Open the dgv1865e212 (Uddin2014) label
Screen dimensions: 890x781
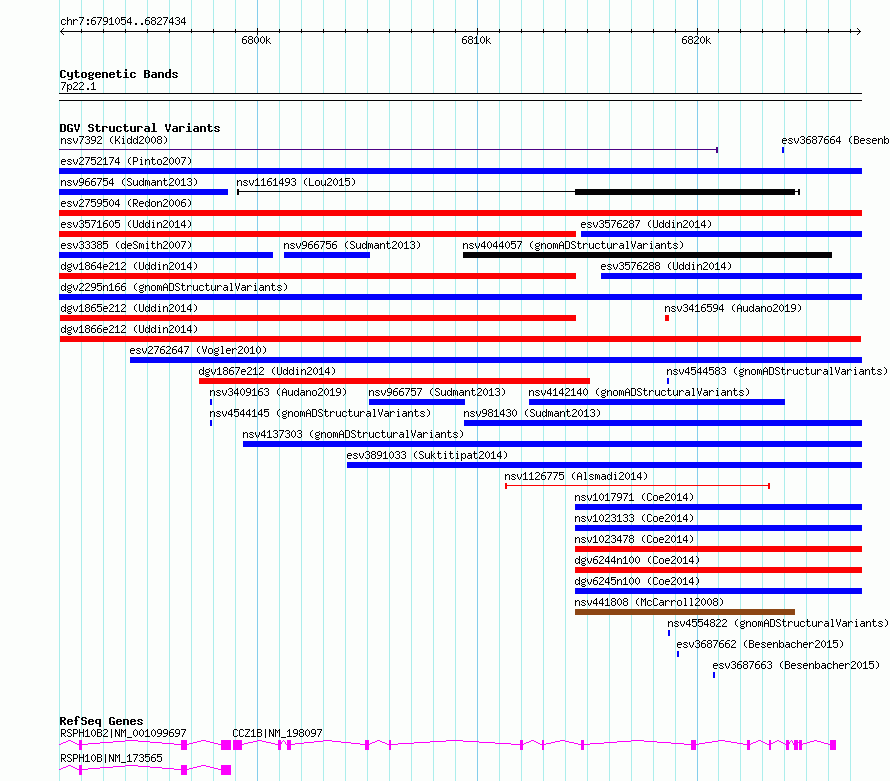point(129,308)
